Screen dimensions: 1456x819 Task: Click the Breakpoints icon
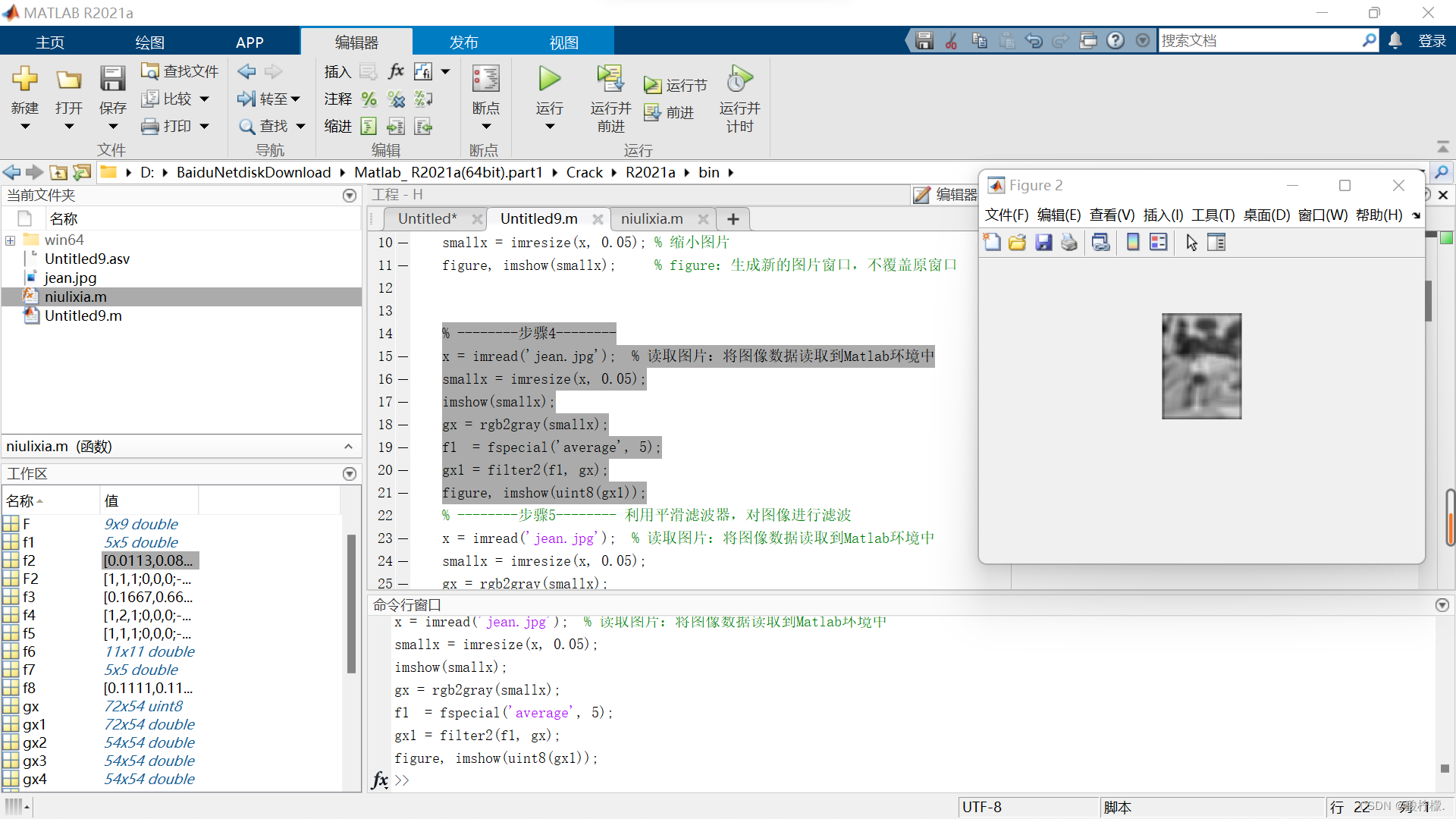click(485, 79)
